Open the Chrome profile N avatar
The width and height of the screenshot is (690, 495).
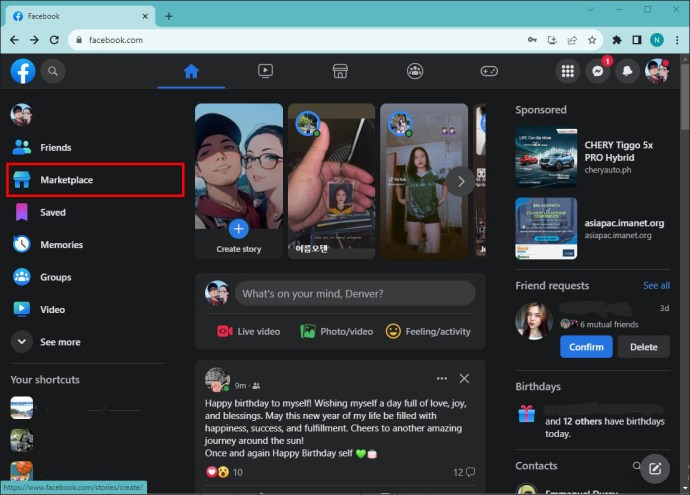657,40
